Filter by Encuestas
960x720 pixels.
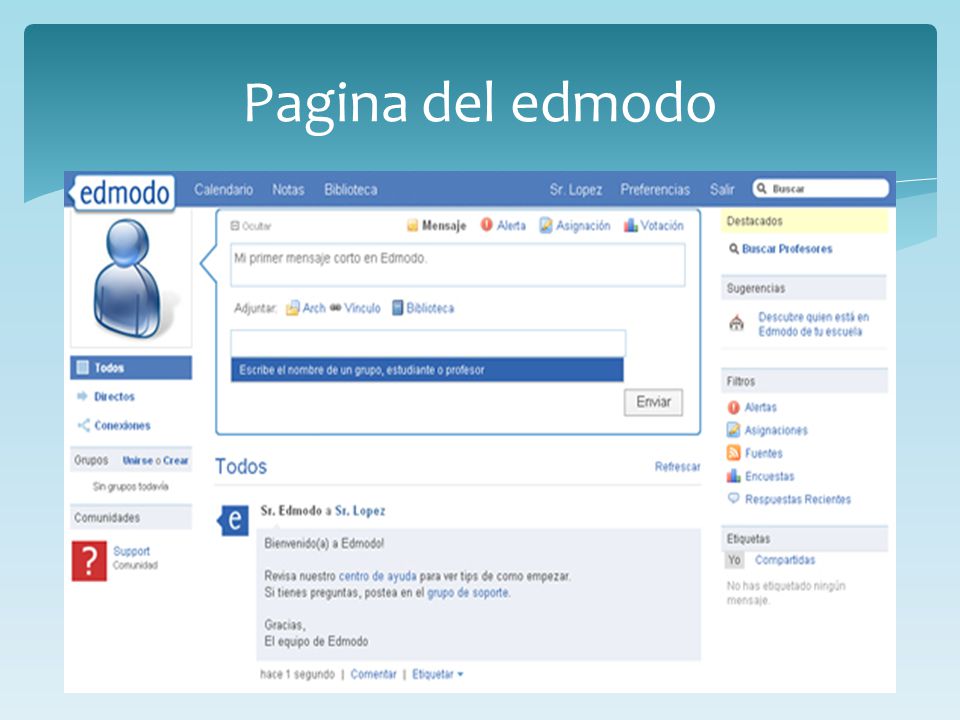pos(770,476)
